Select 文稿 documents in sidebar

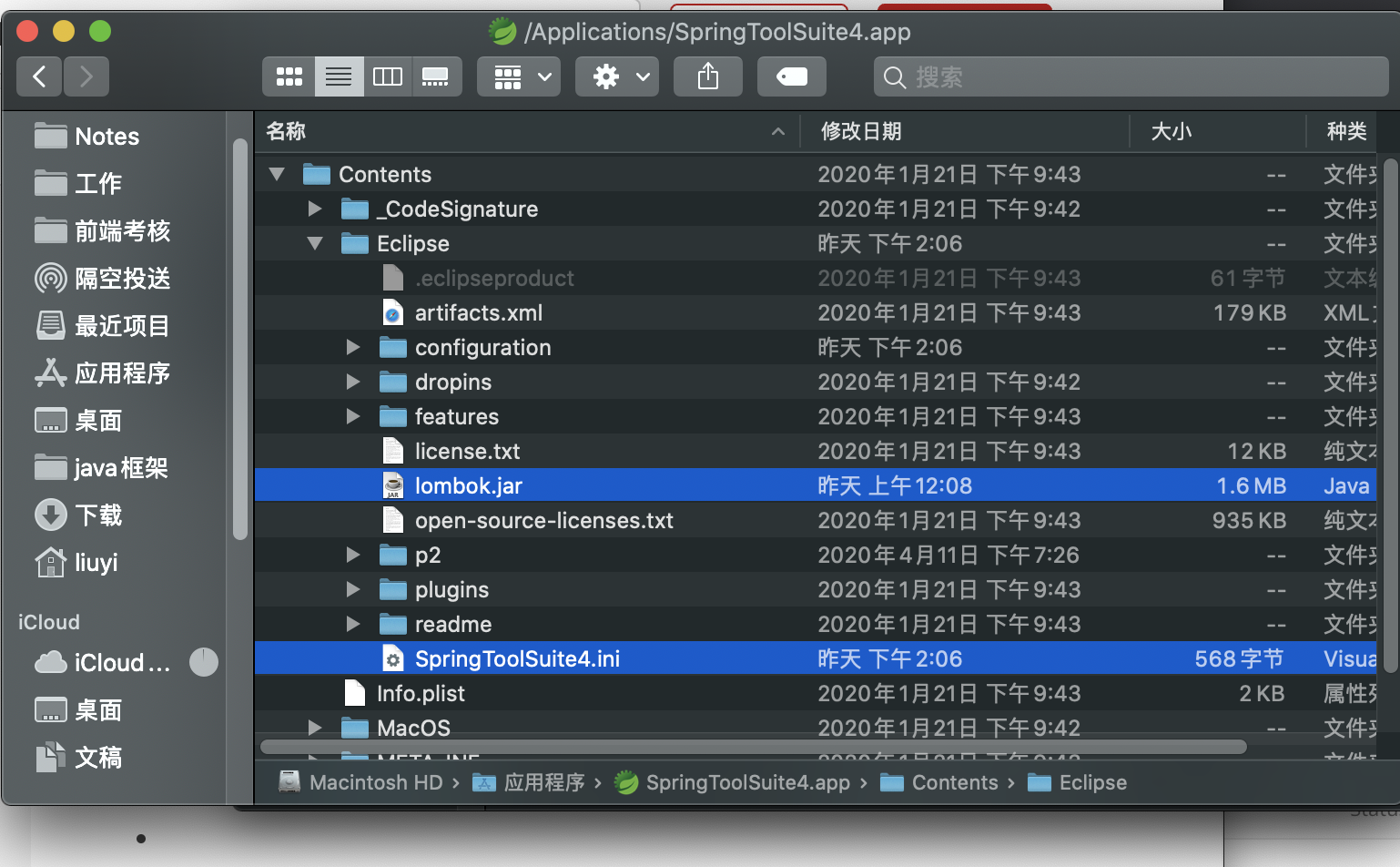78,758
